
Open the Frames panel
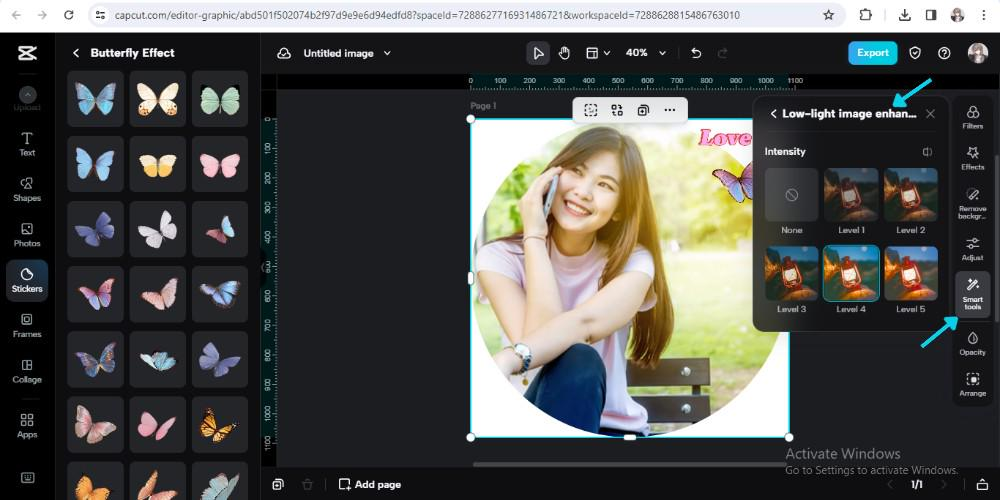[x=27, y=325]
